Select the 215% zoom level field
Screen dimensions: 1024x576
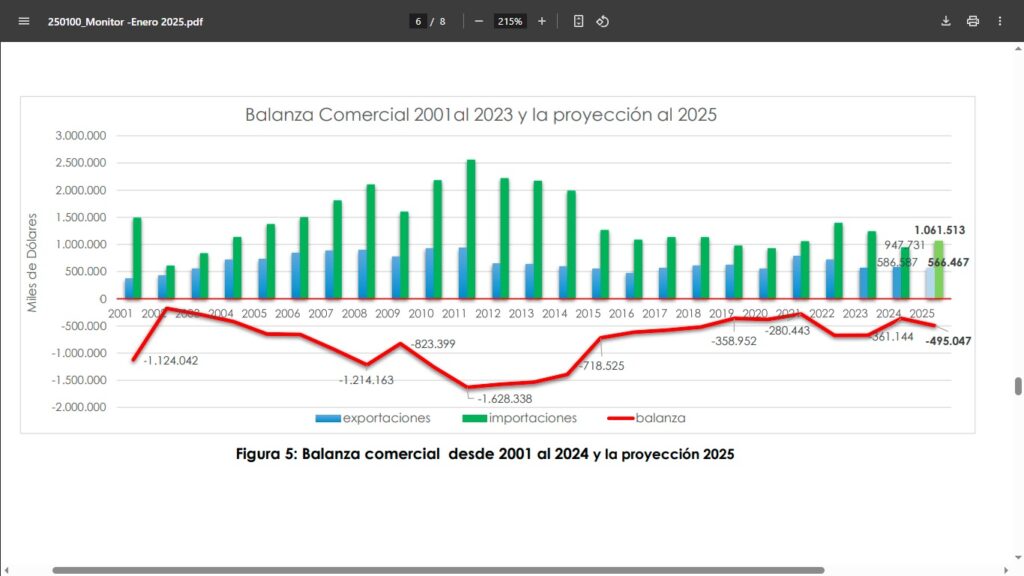[x=510, y=22]
